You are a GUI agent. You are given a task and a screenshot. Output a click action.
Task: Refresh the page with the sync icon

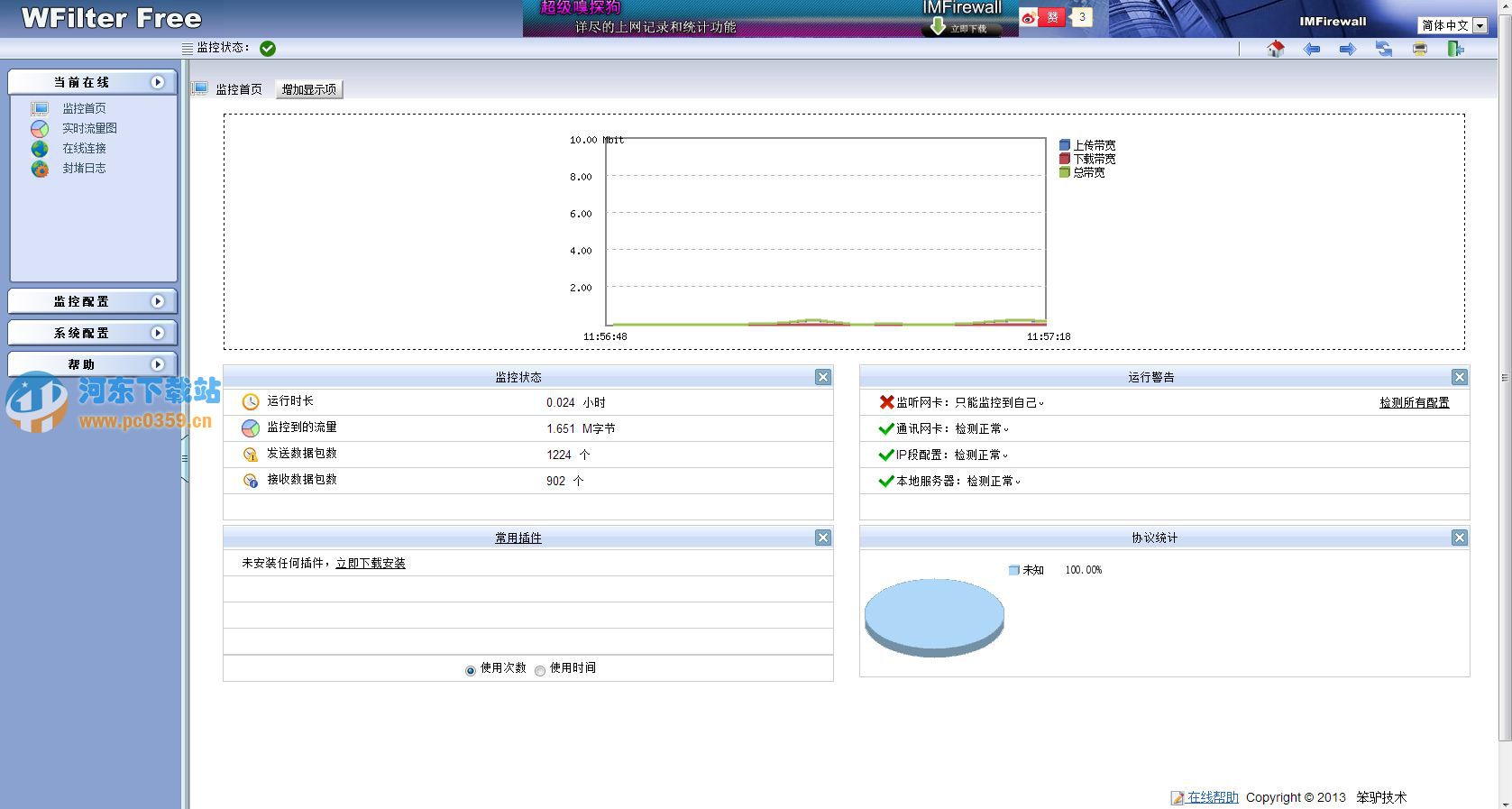(1384, 49)
